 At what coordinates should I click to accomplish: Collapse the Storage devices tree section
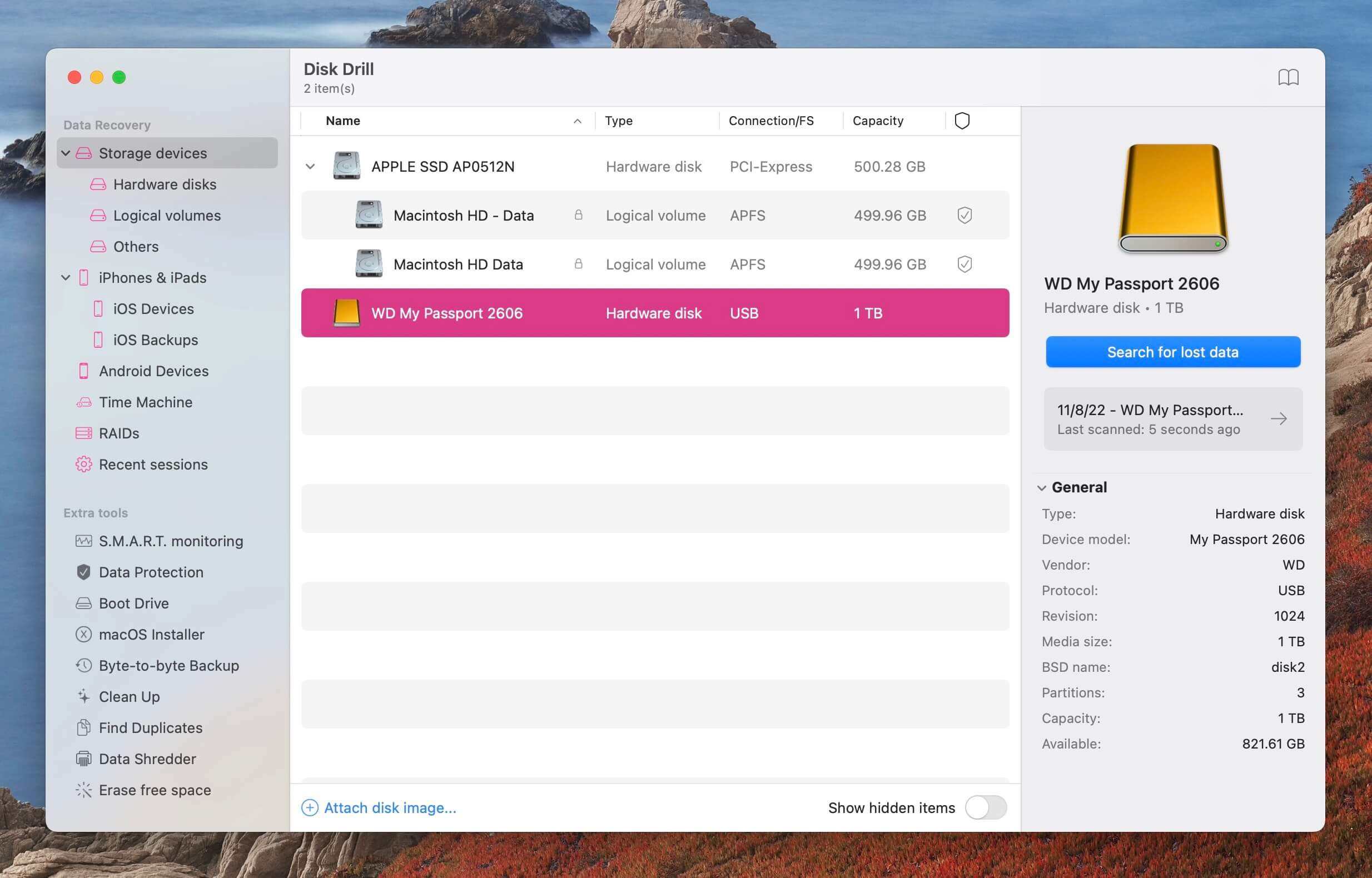click(66, 153)
